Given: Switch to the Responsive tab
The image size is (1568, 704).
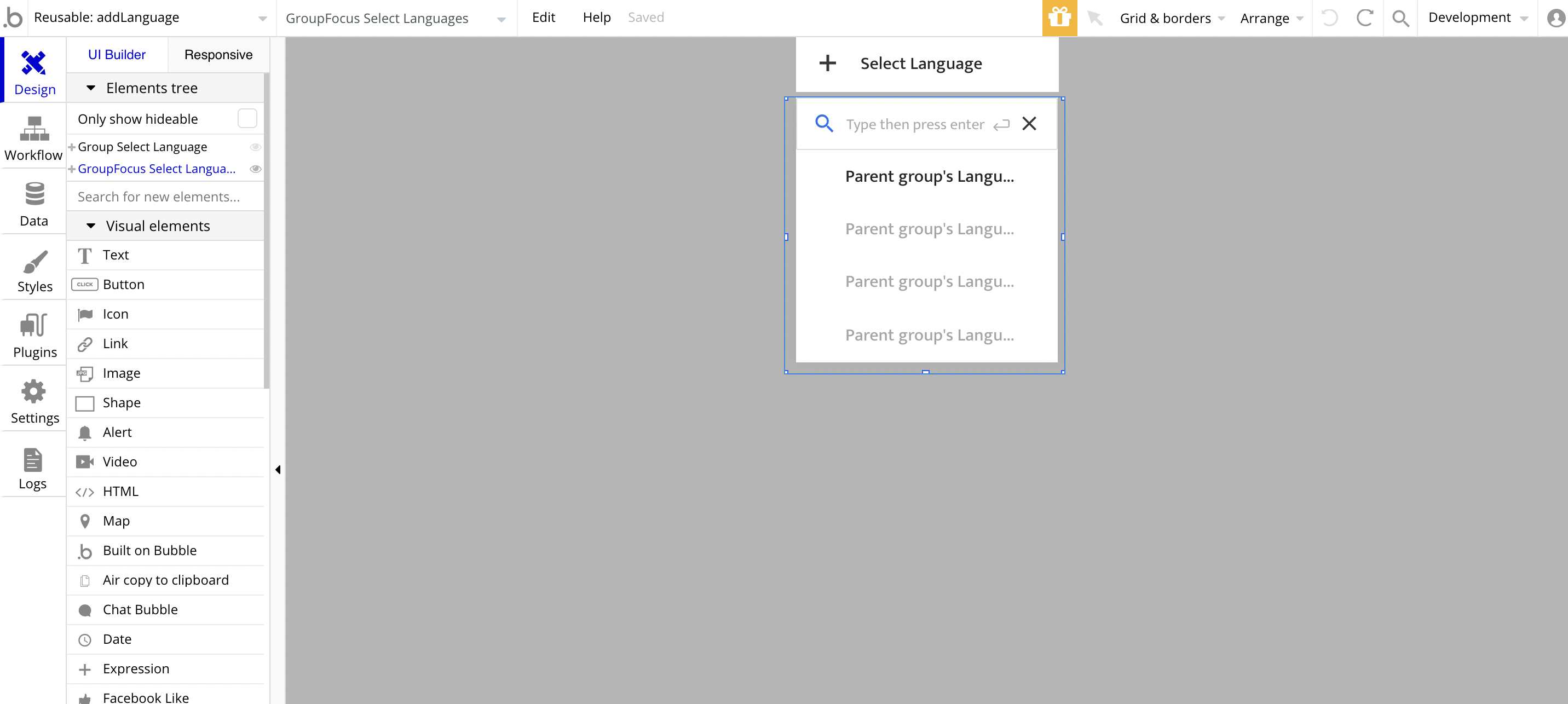Looking at the screenshot, I should (x=218, y=55).
